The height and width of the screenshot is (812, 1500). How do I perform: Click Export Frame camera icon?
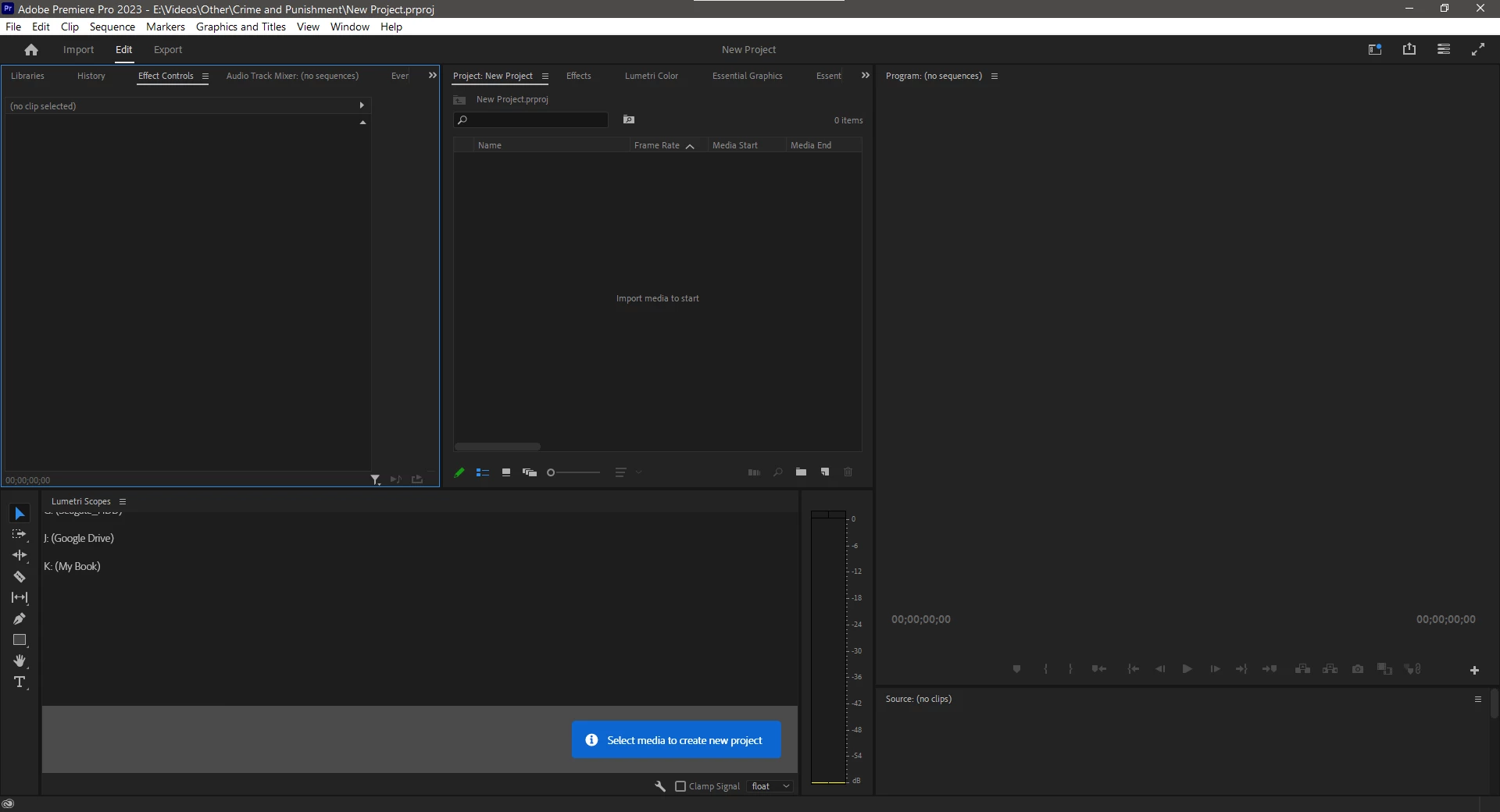[1358, 669]
